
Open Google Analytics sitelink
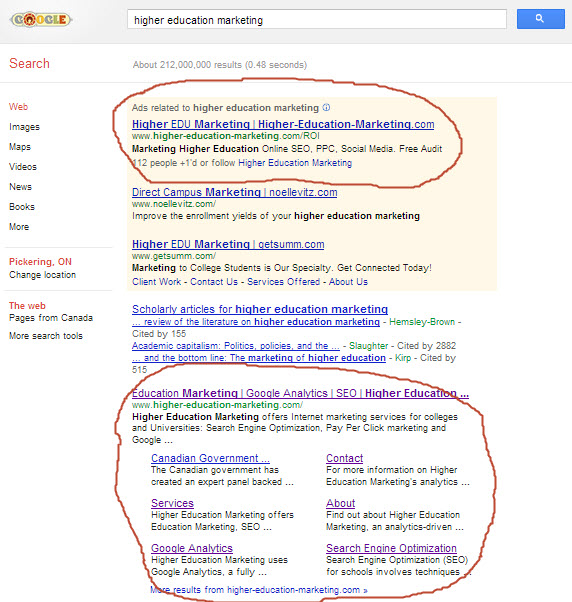click(192, 548)
